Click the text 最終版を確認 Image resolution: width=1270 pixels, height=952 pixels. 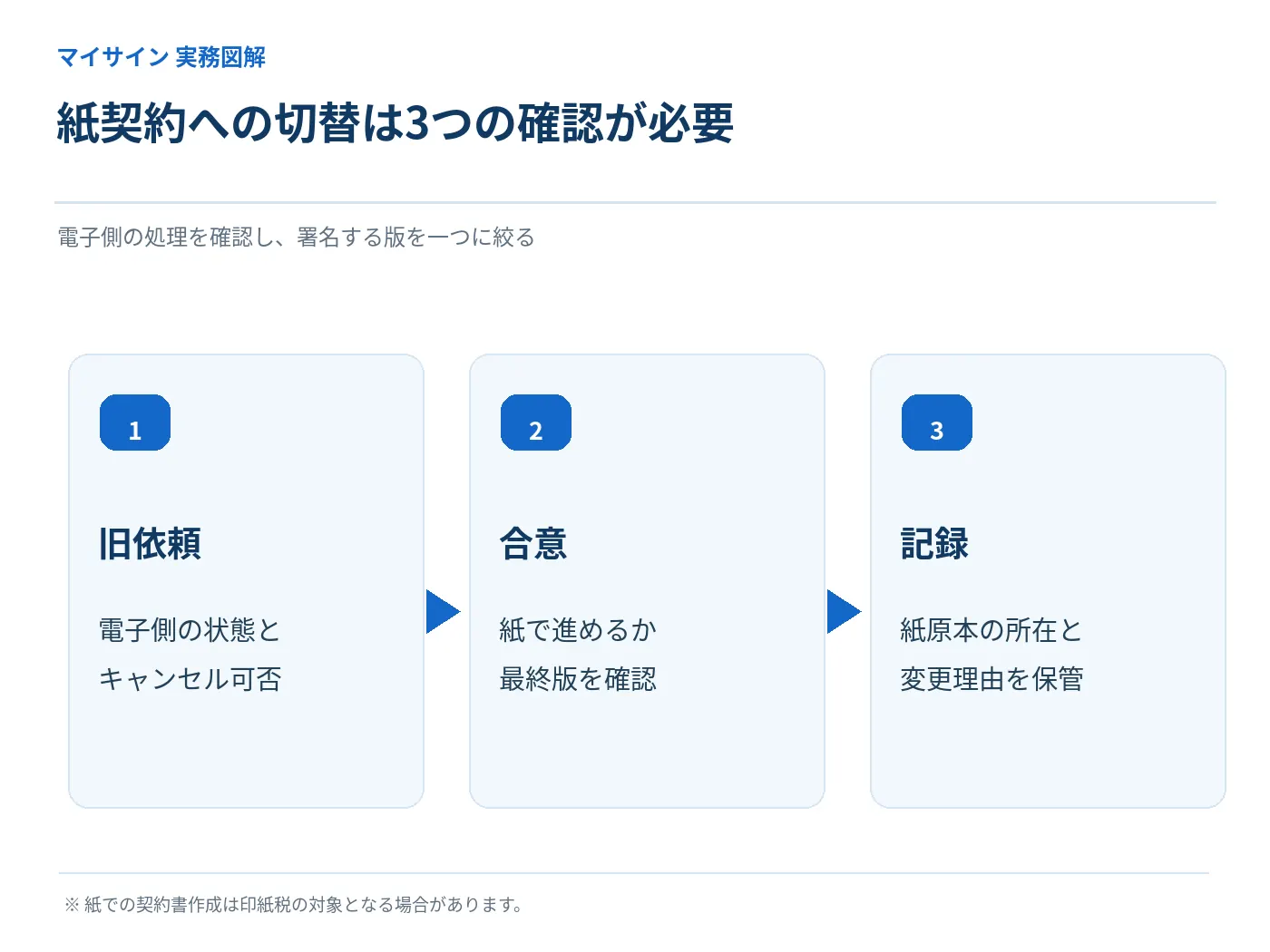[578, 679]
